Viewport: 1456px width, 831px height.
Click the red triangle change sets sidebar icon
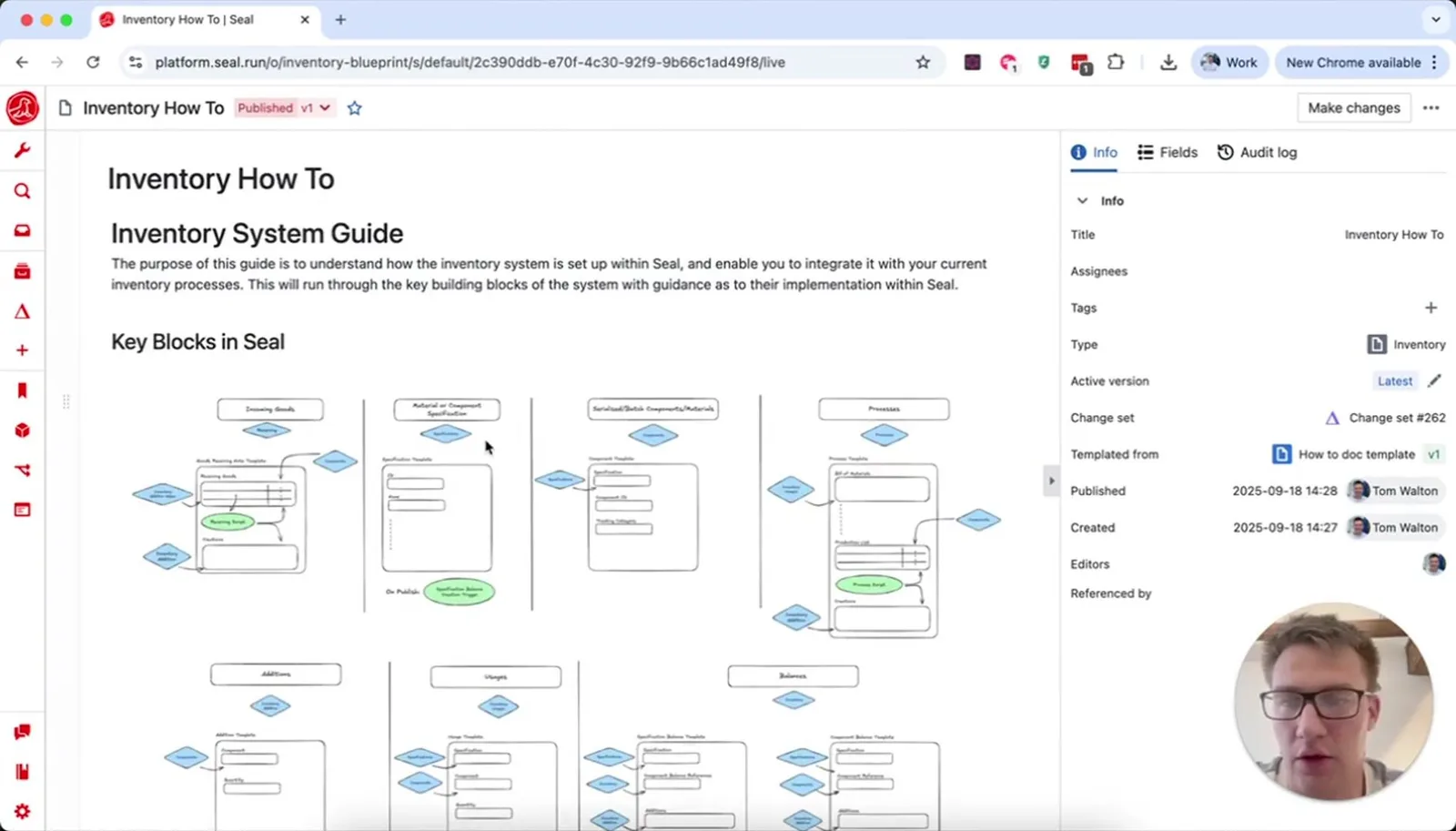click(23, 311)
